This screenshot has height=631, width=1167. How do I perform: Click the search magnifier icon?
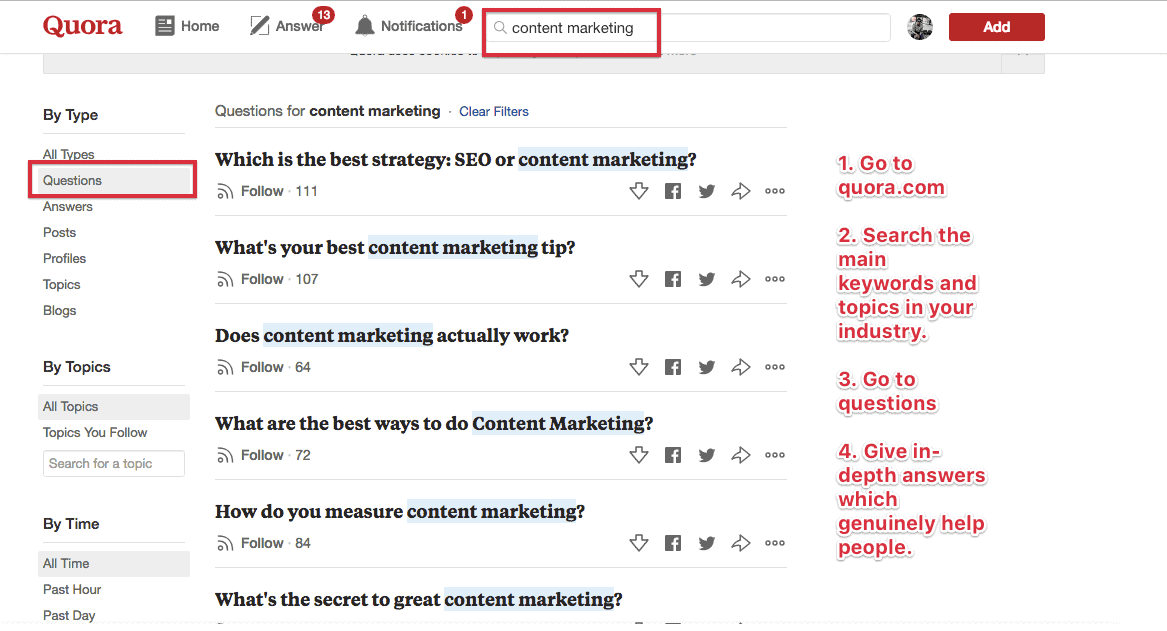pos(500,28)
